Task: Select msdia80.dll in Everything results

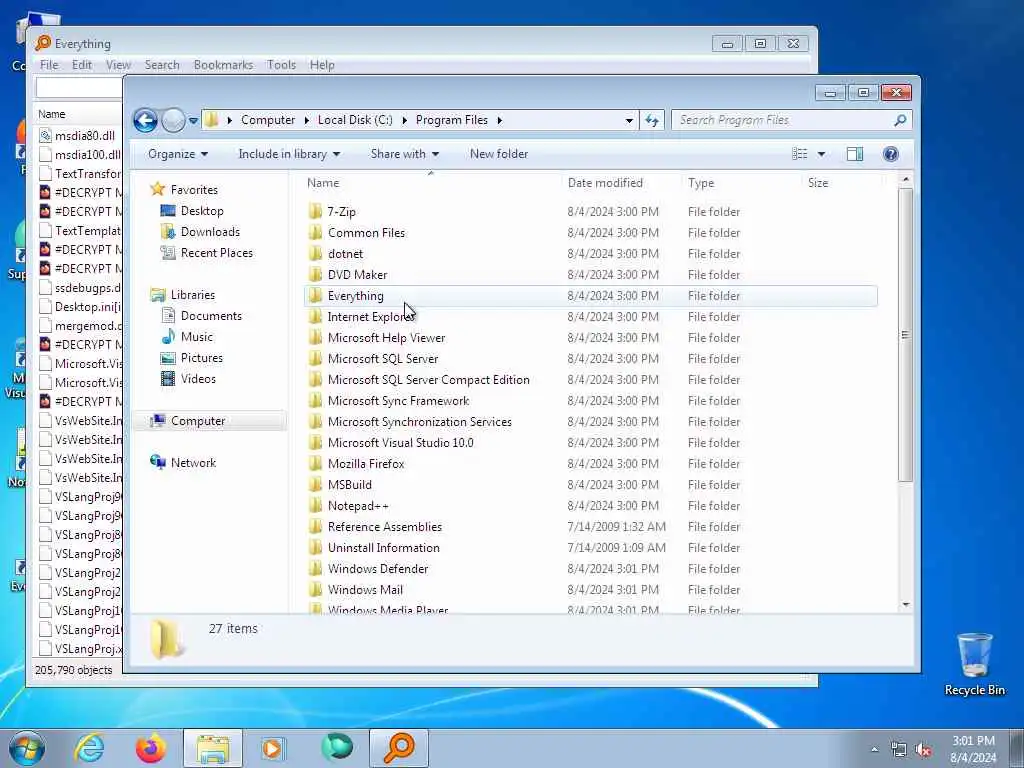Action: point(80,136)
